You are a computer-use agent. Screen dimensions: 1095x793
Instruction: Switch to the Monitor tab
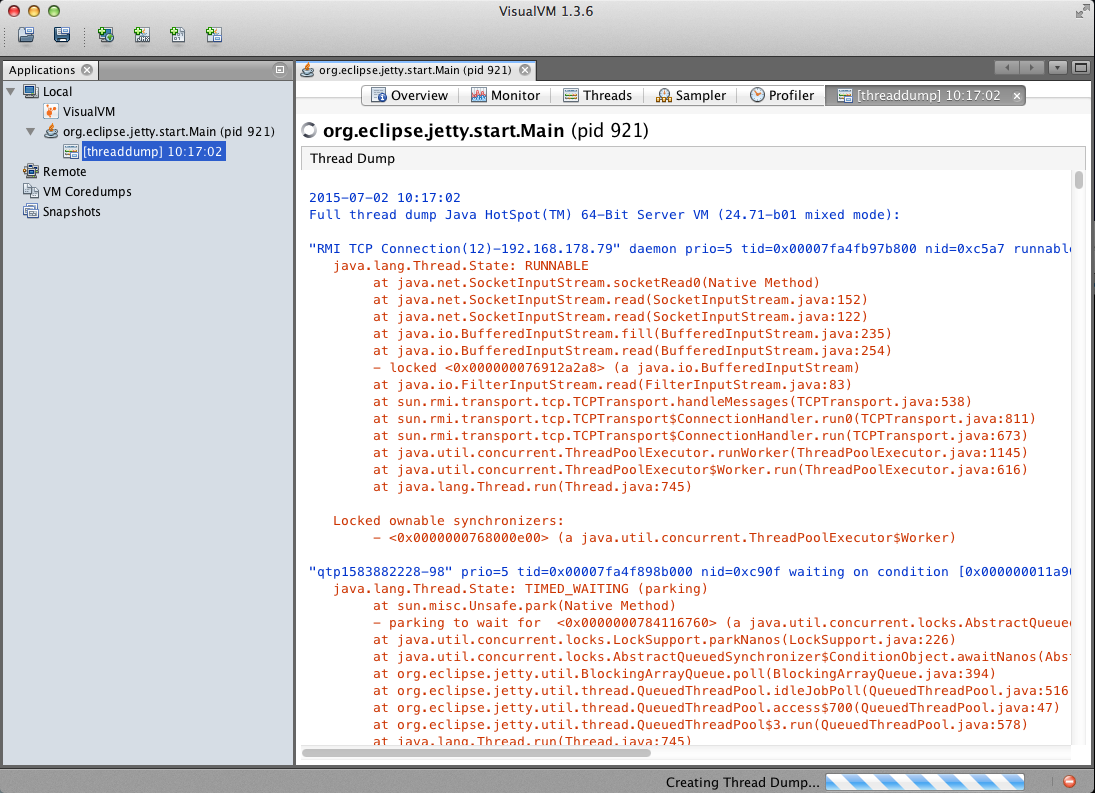coord(505,96)
